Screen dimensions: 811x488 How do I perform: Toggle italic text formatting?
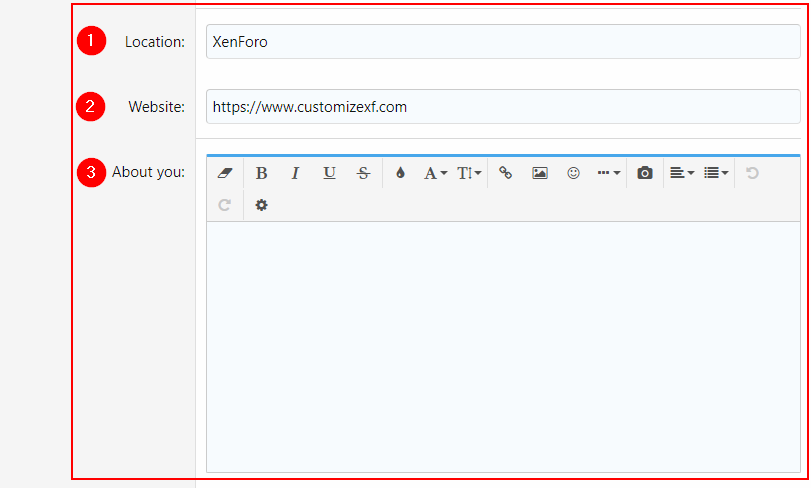(x=295, y=173)
